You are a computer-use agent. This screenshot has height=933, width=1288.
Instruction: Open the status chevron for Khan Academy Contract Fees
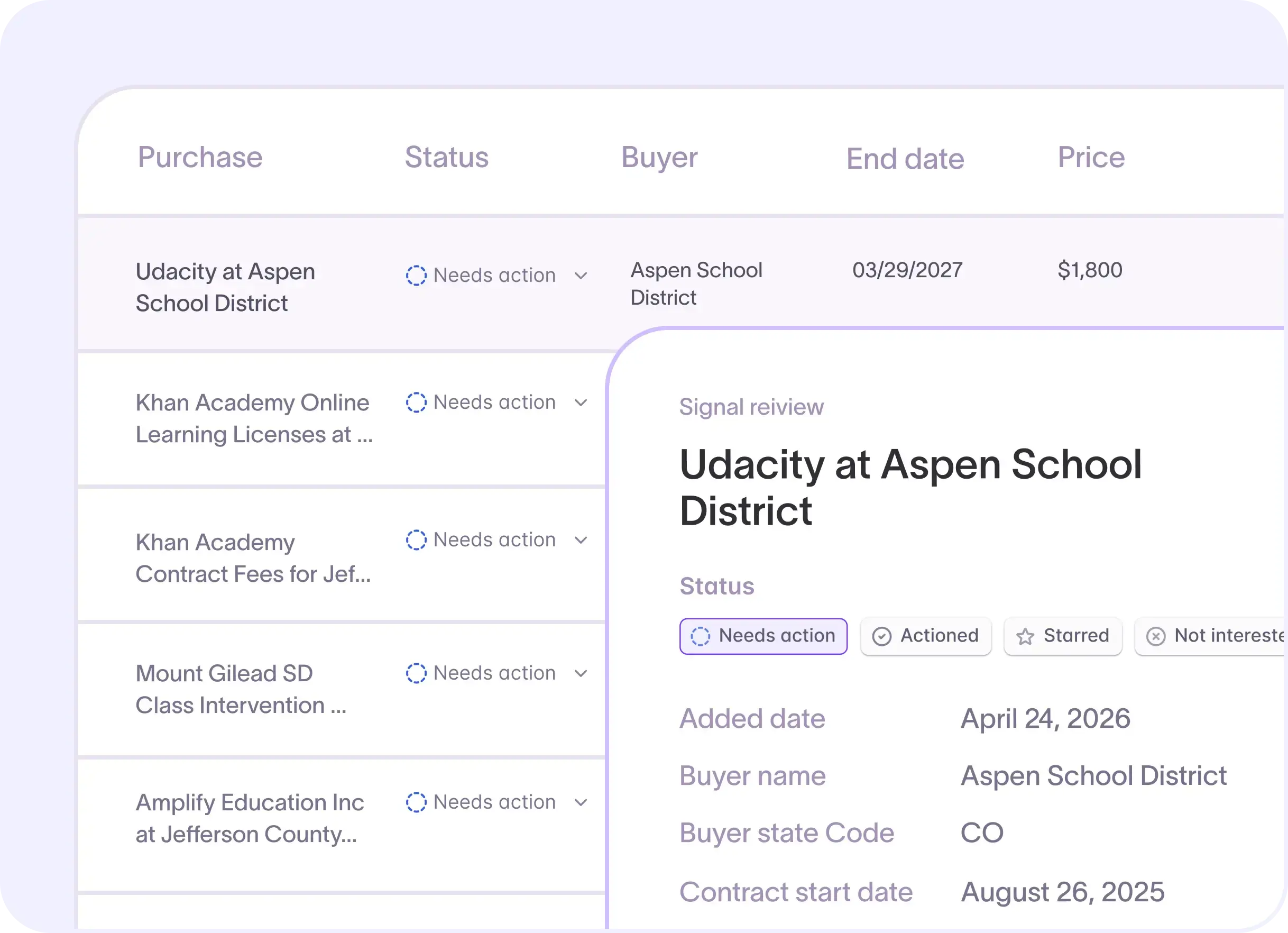581,541
